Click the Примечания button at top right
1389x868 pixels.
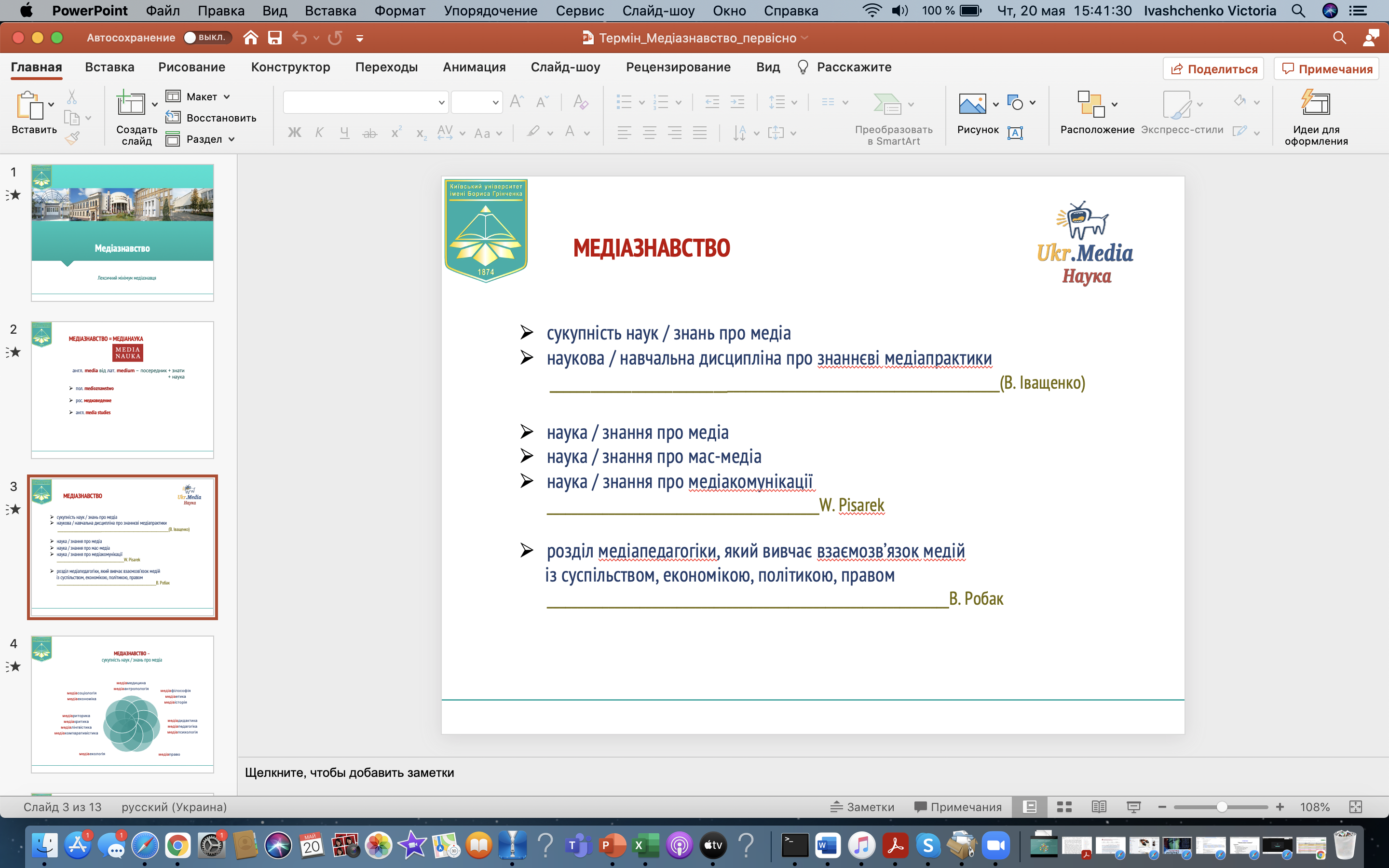(x=1326, y=69)
